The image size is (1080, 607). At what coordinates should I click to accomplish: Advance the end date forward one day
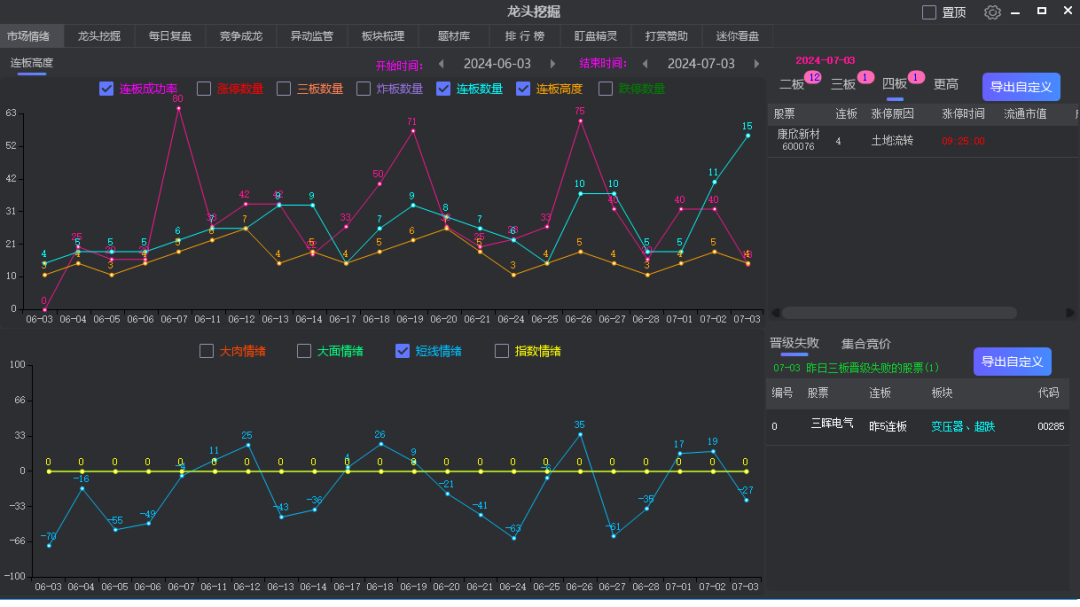click(x=756, y=64)
